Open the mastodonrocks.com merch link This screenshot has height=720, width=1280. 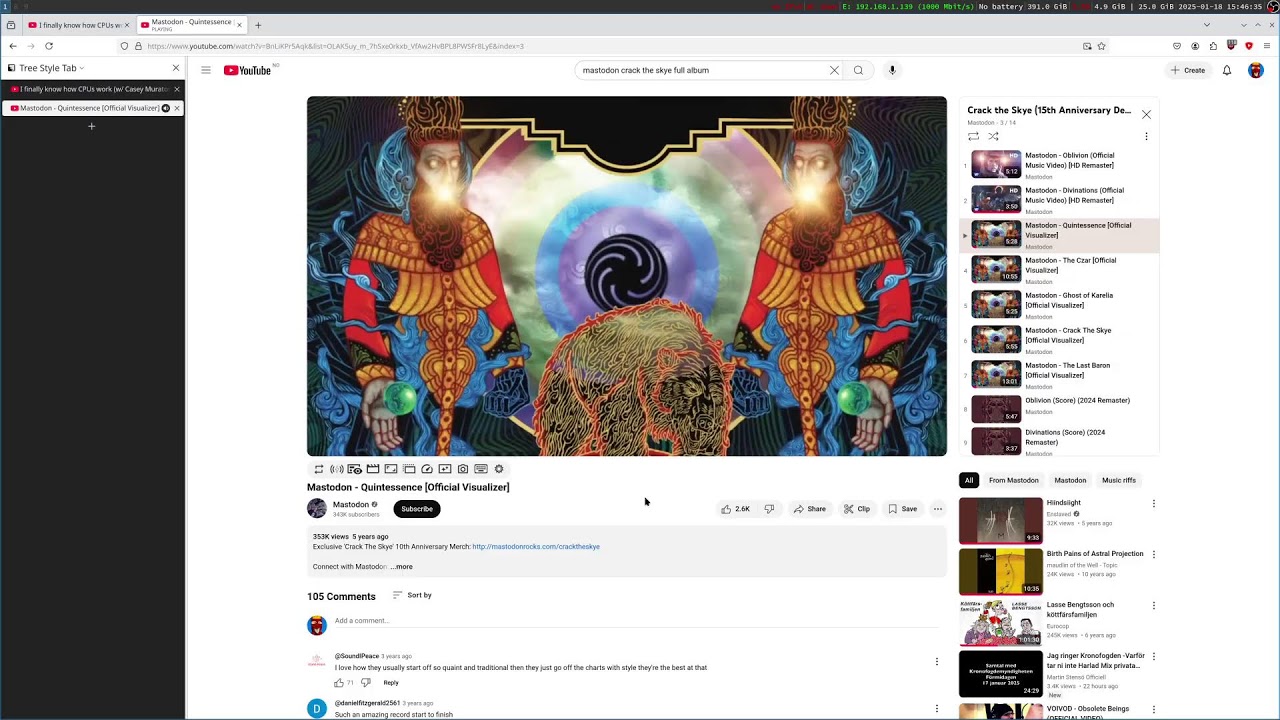[x=535, y=547]
